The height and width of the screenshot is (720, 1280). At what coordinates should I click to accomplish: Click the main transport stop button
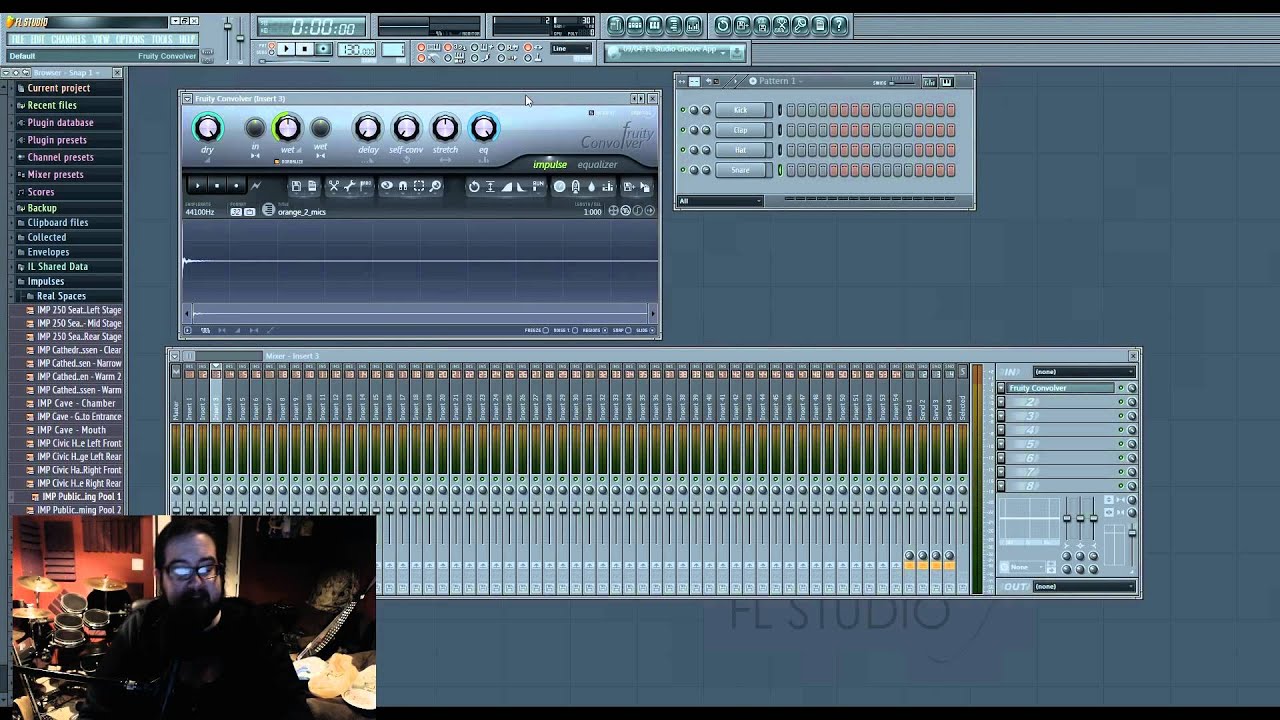pos(304,48)
